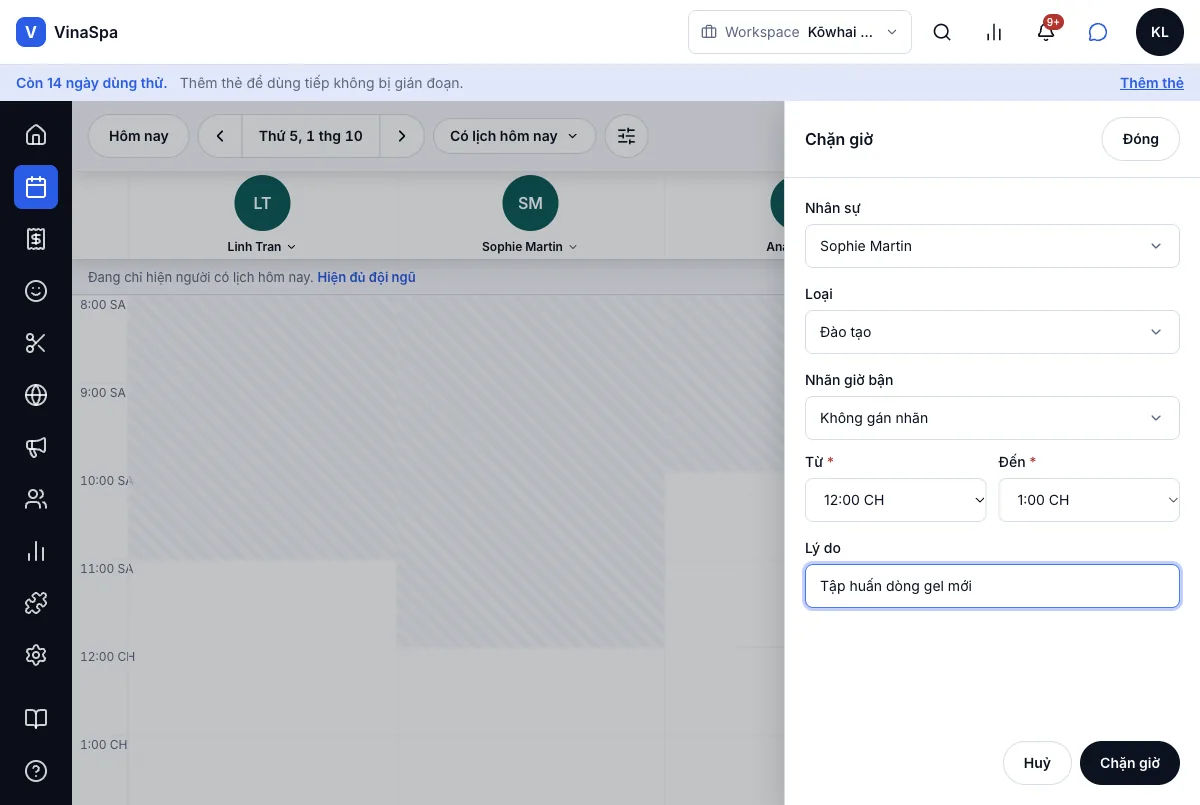Expand the Nhân sự dropdown
1200x805 pixels.
[x=992, y=246]
